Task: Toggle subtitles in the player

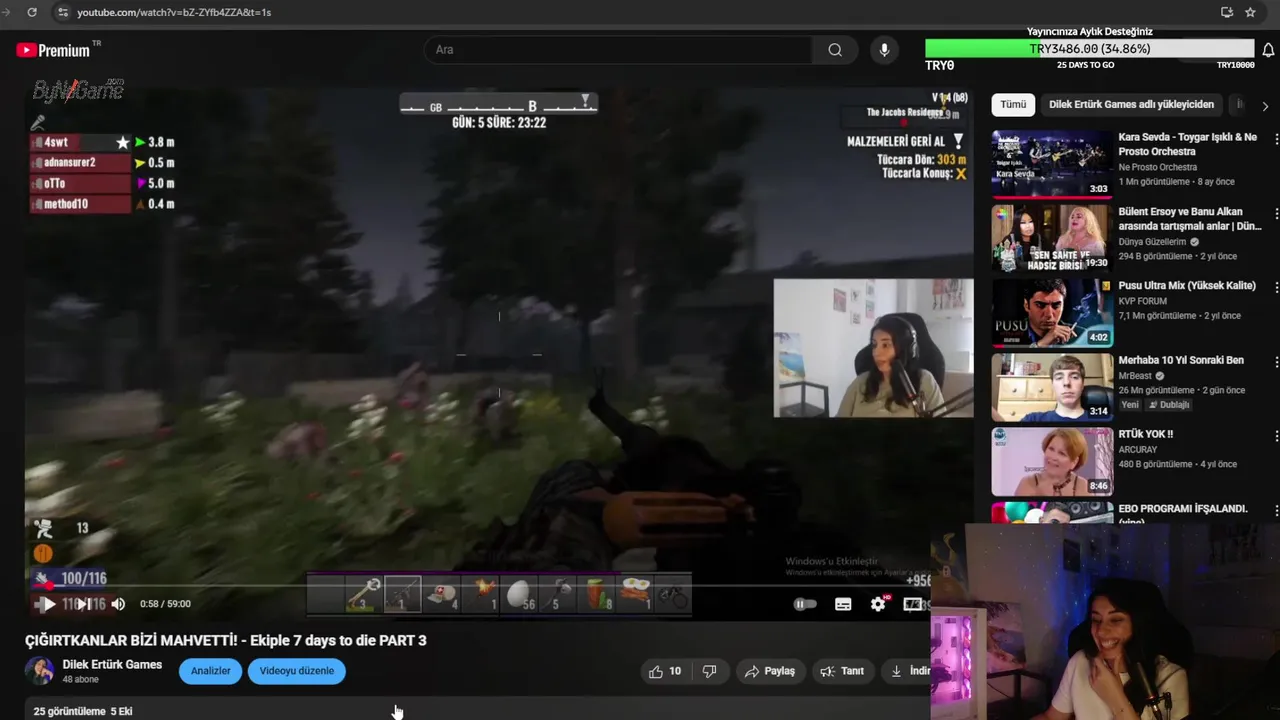Action: [x=843, y=604]
